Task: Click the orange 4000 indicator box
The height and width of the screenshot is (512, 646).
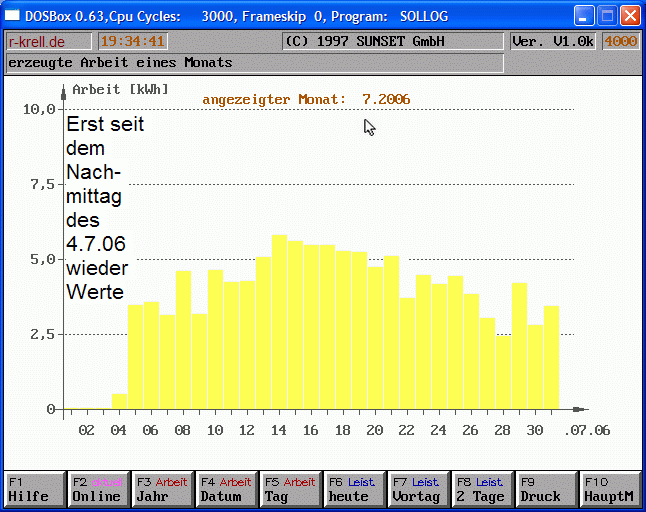Action: (621, 41)
